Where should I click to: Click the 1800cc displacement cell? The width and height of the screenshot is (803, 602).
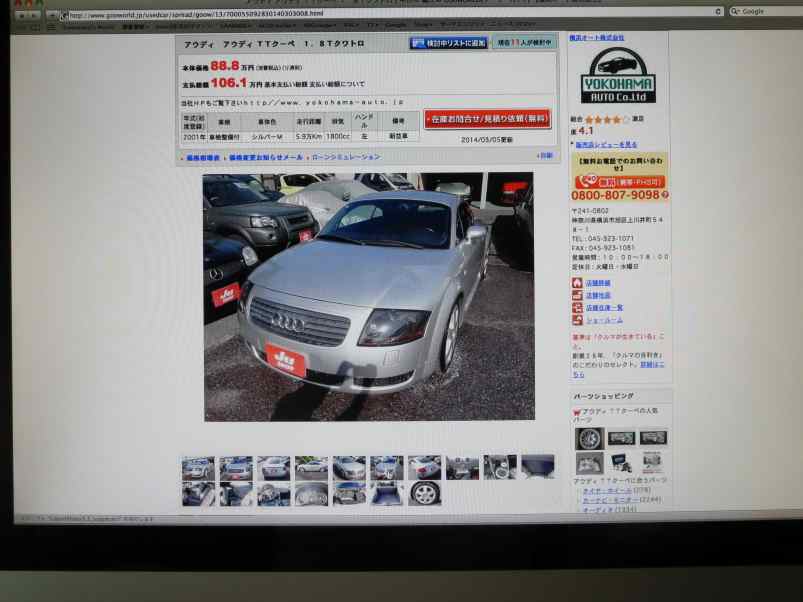(x=337, y=137)
